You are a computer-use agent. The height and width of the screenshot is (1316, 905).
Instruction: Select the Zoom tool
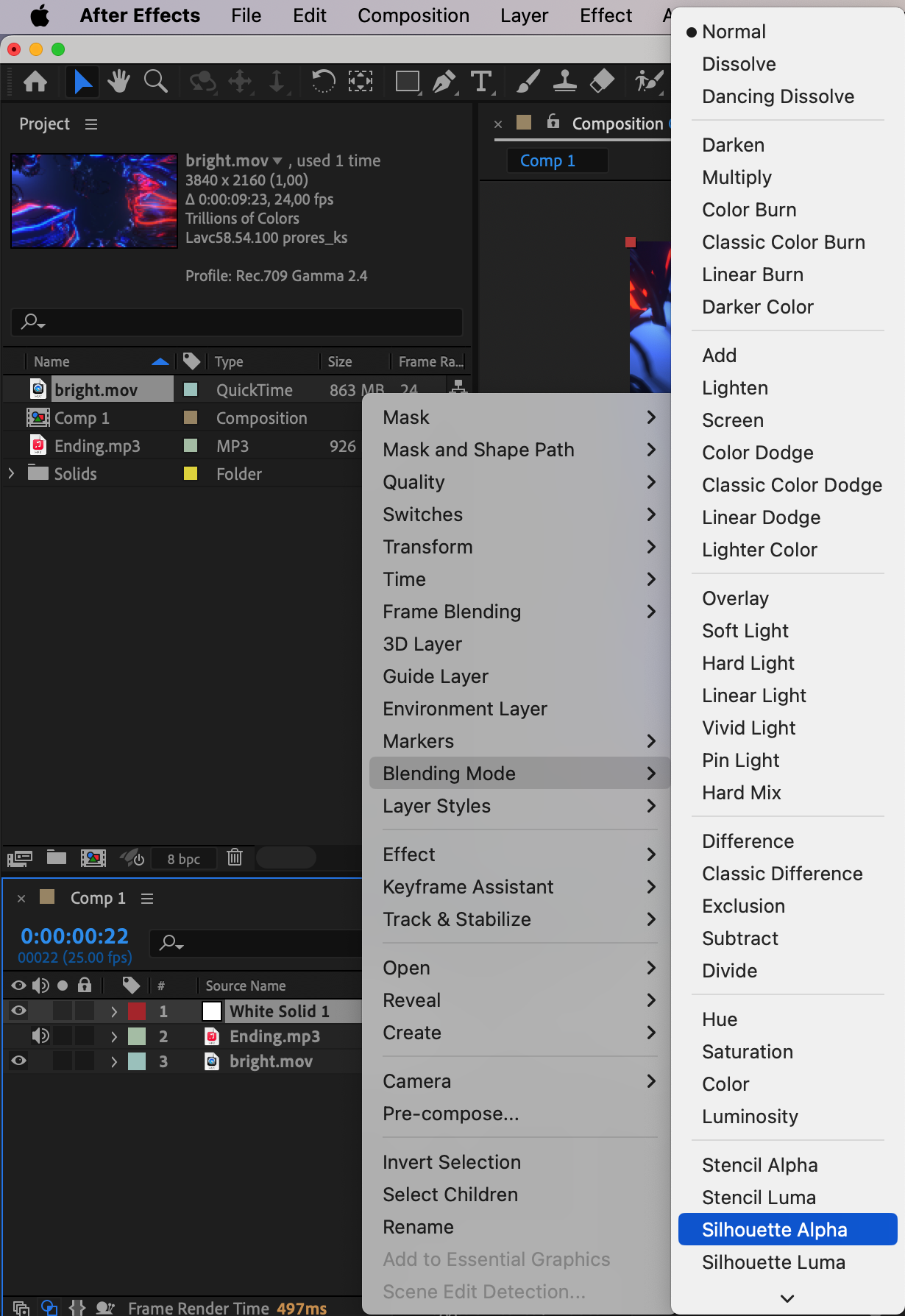[155, 81]
